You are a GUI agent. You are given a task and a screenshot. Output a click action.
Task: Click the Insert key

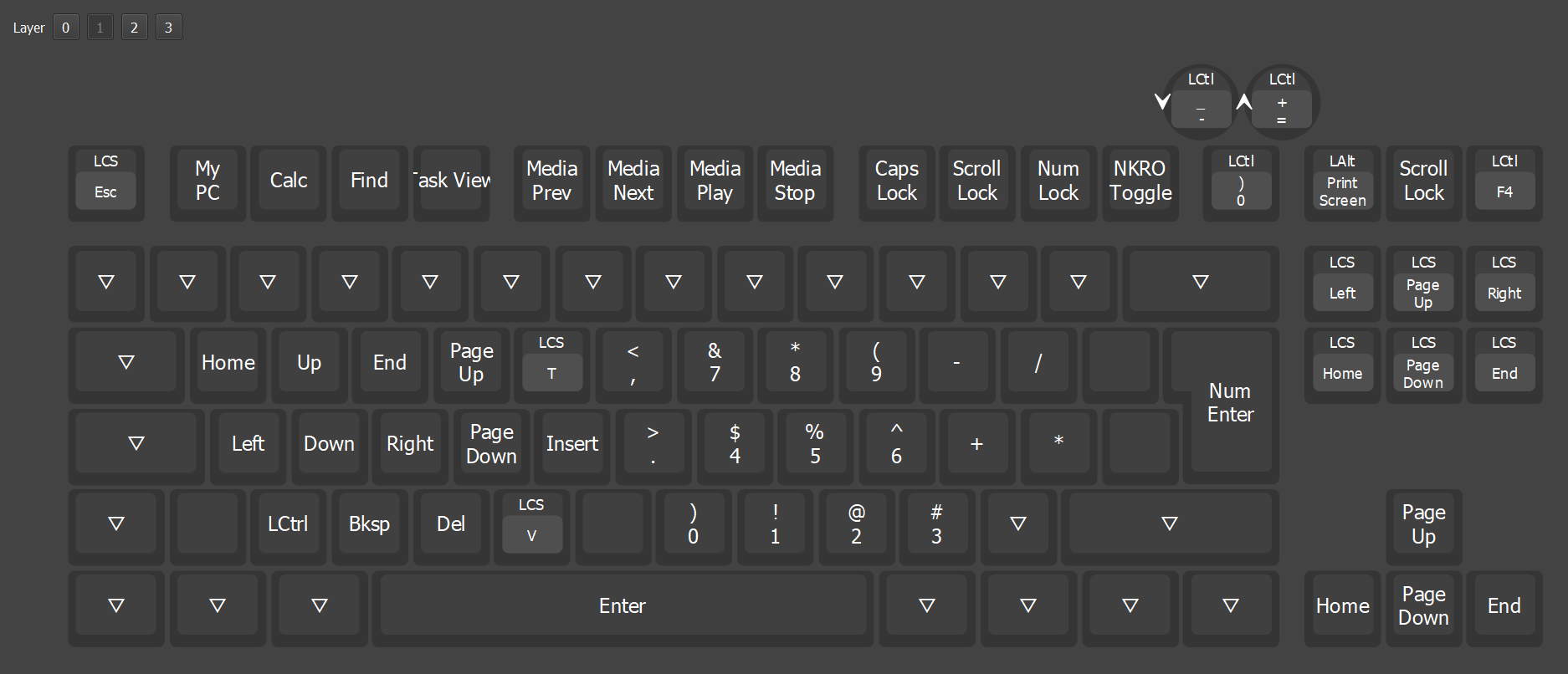click(572, 444)
